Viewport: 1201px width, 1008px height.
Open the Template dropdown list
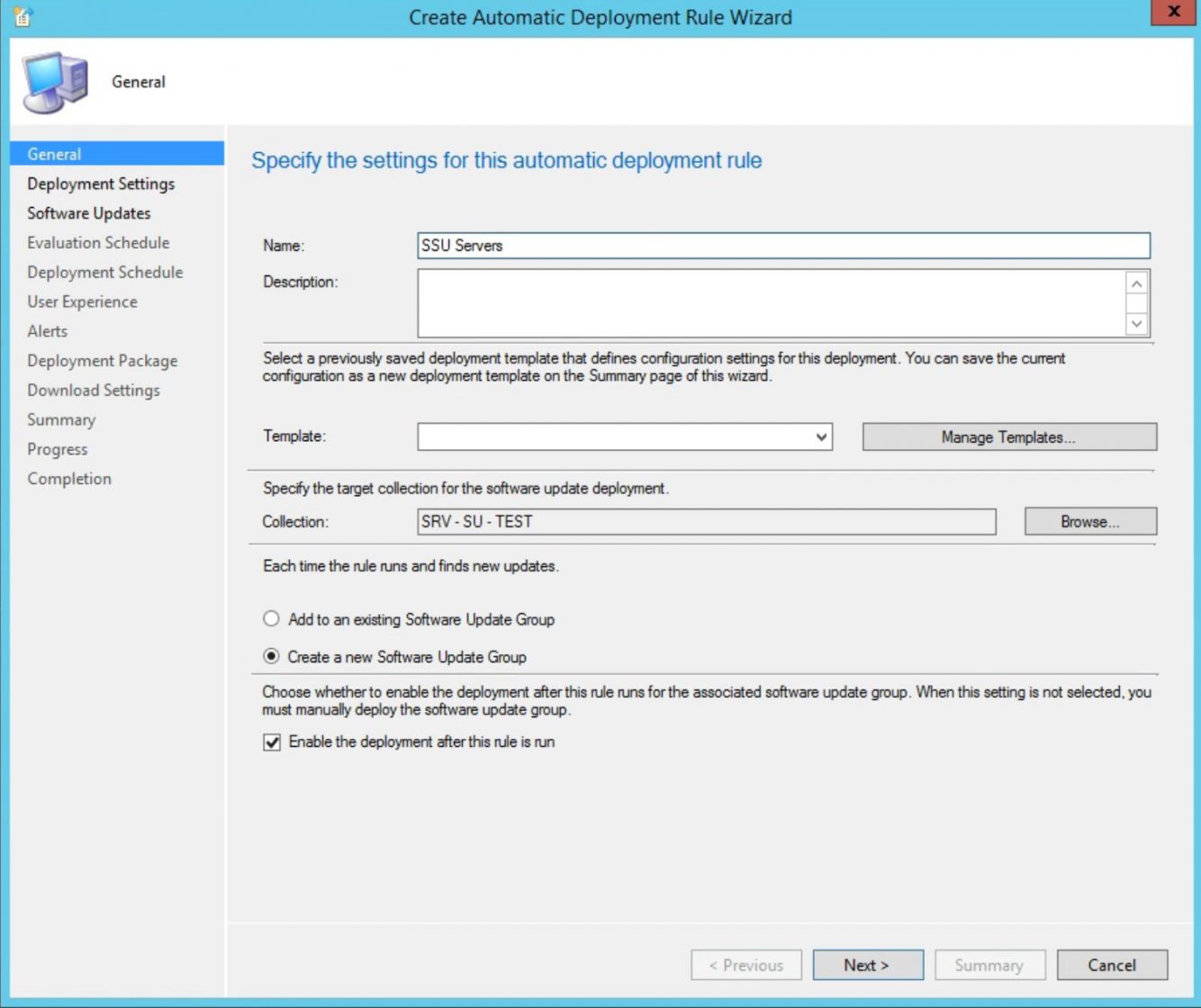point(820,436)
